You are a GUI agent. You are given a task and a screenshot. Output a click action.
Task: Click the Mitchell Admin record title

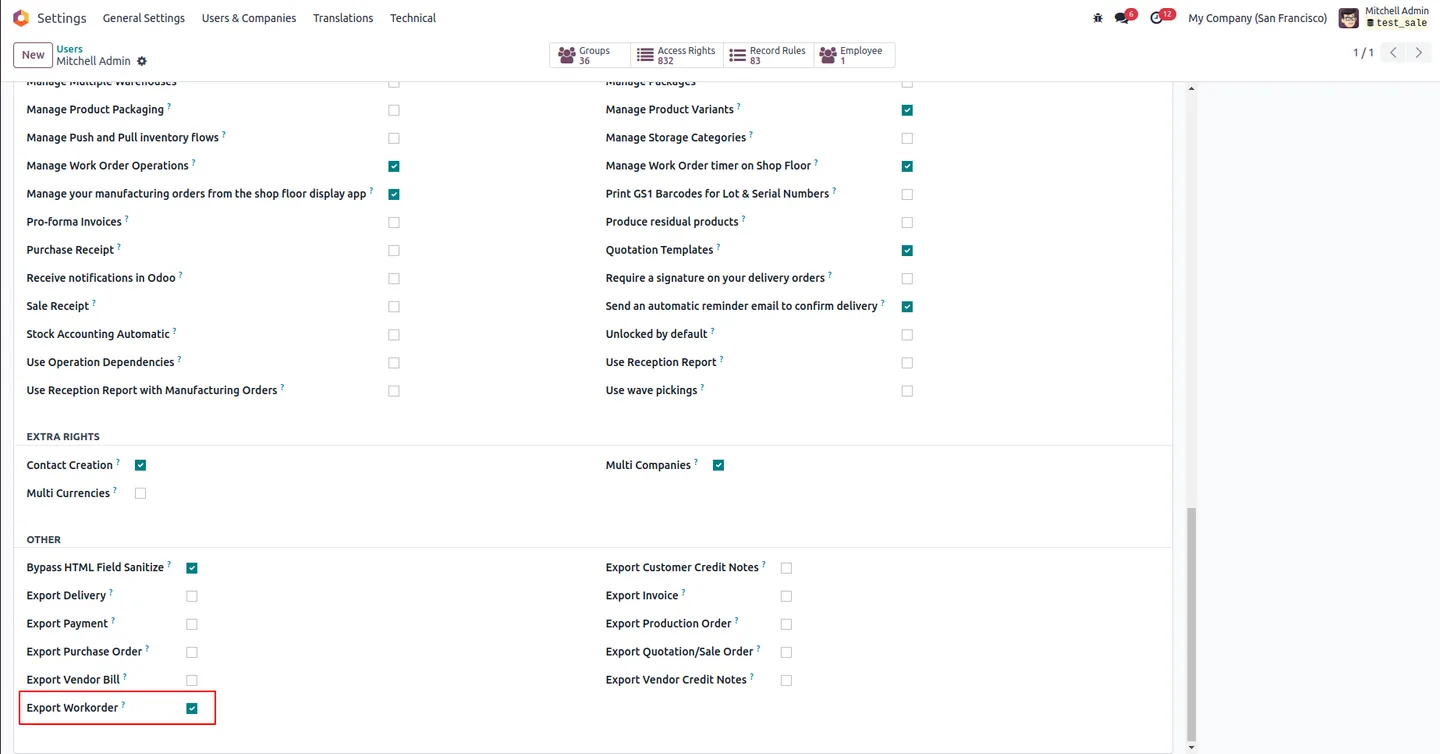(94, 61)
